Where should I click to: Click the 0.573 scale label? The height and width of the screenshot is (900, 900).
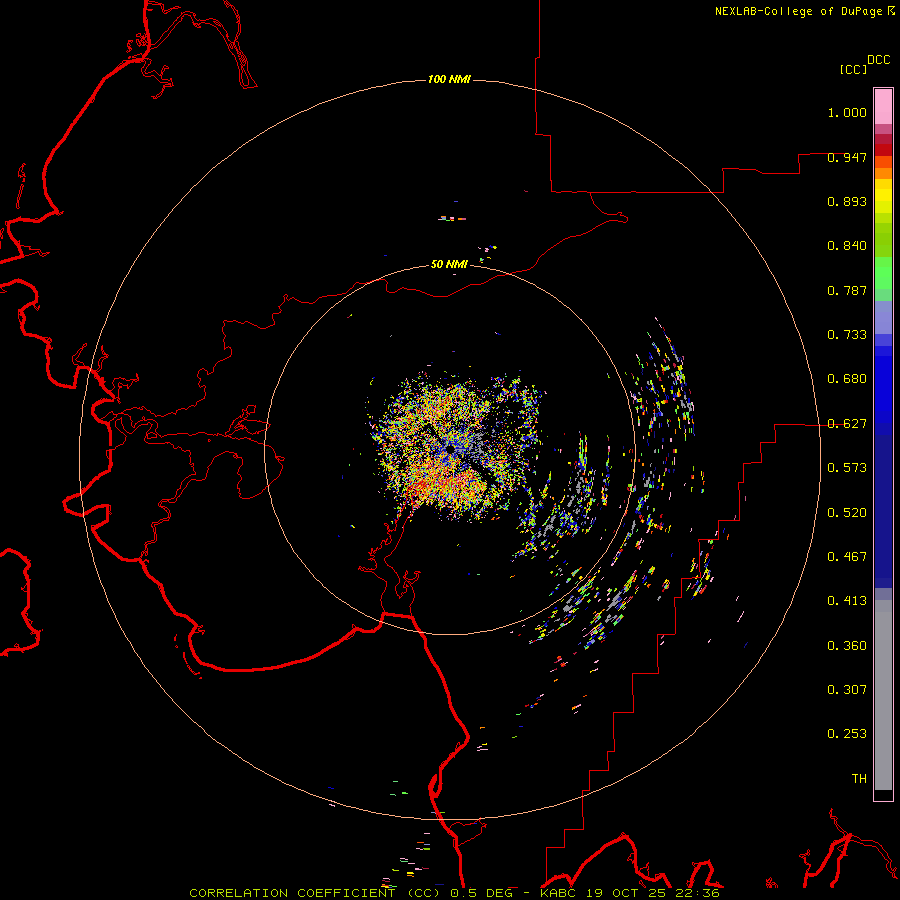pyautogui.click(x=847, y=468)
